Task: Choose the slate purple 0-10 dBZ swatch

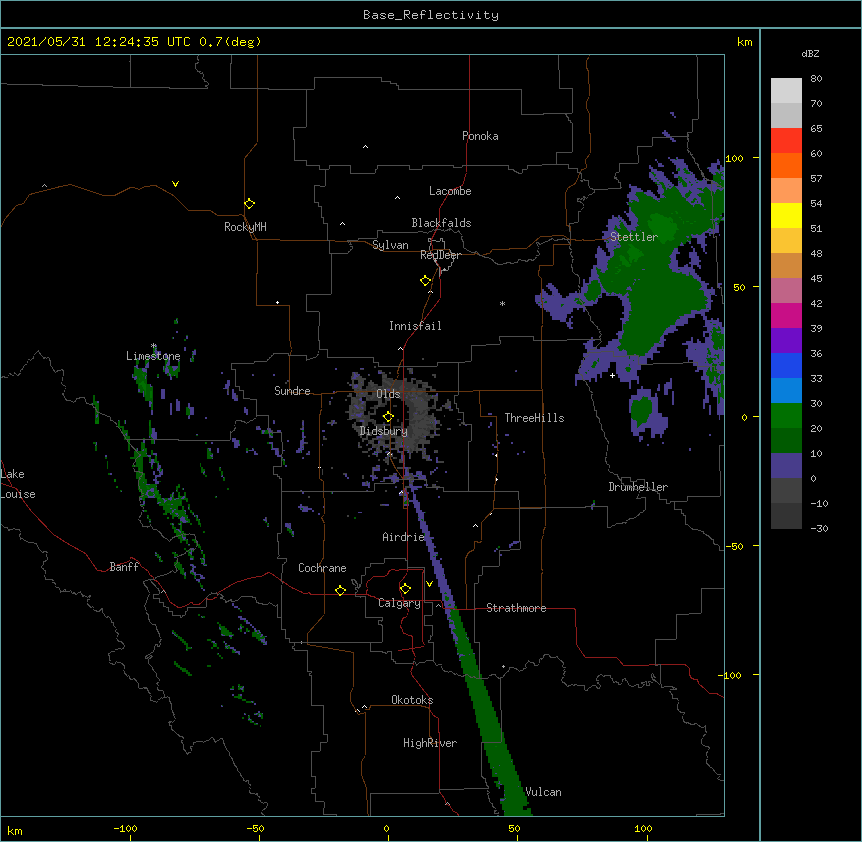Action: click(786, 466)
